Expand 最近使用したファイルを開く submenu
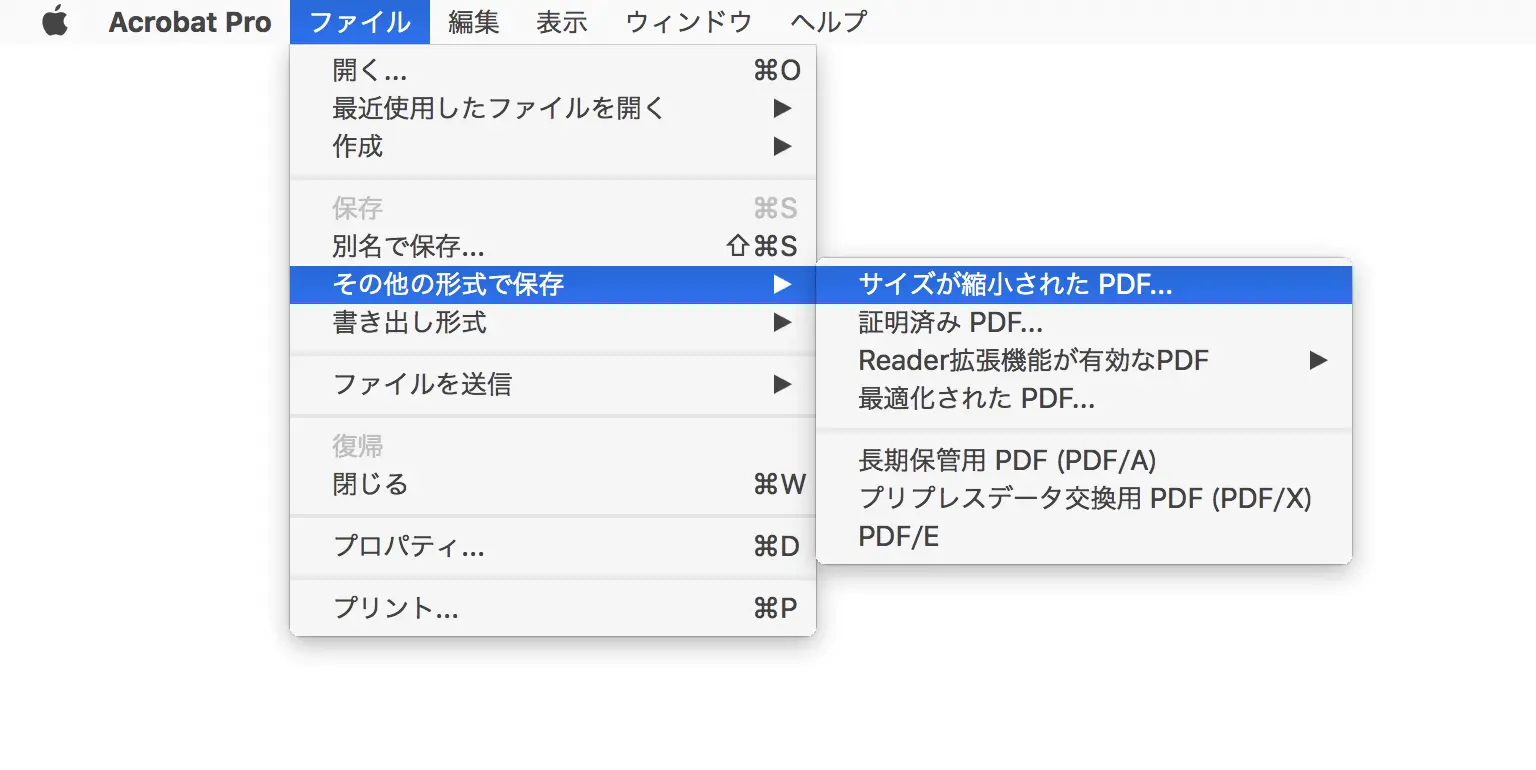 click(553, 108)
